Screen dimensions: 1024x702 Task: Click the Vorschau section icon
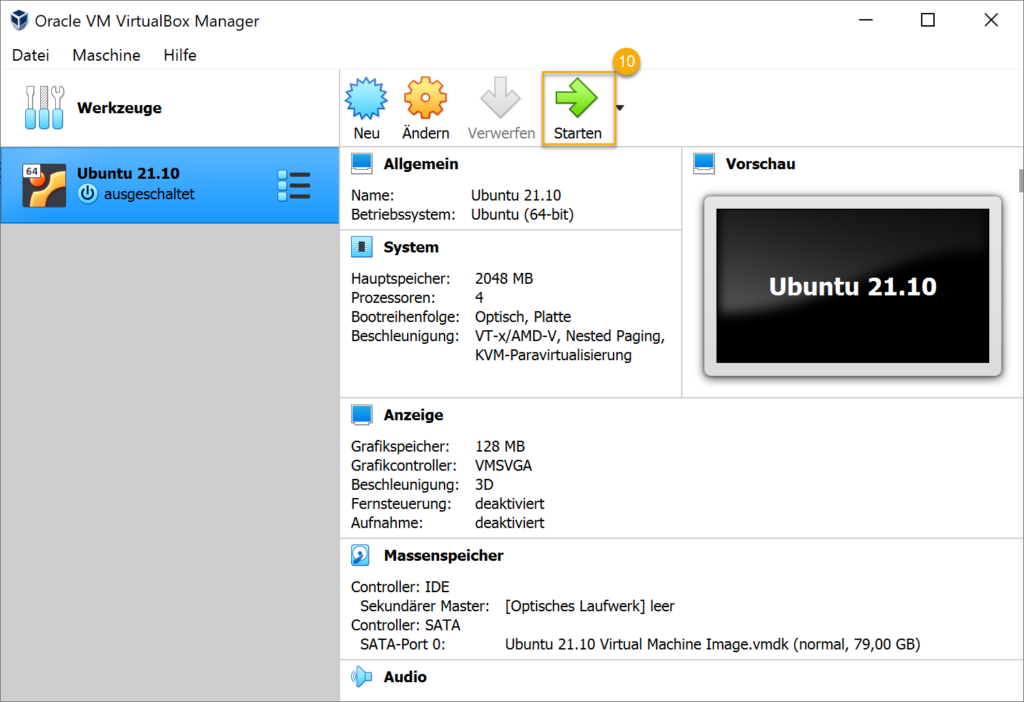point(704,163)
